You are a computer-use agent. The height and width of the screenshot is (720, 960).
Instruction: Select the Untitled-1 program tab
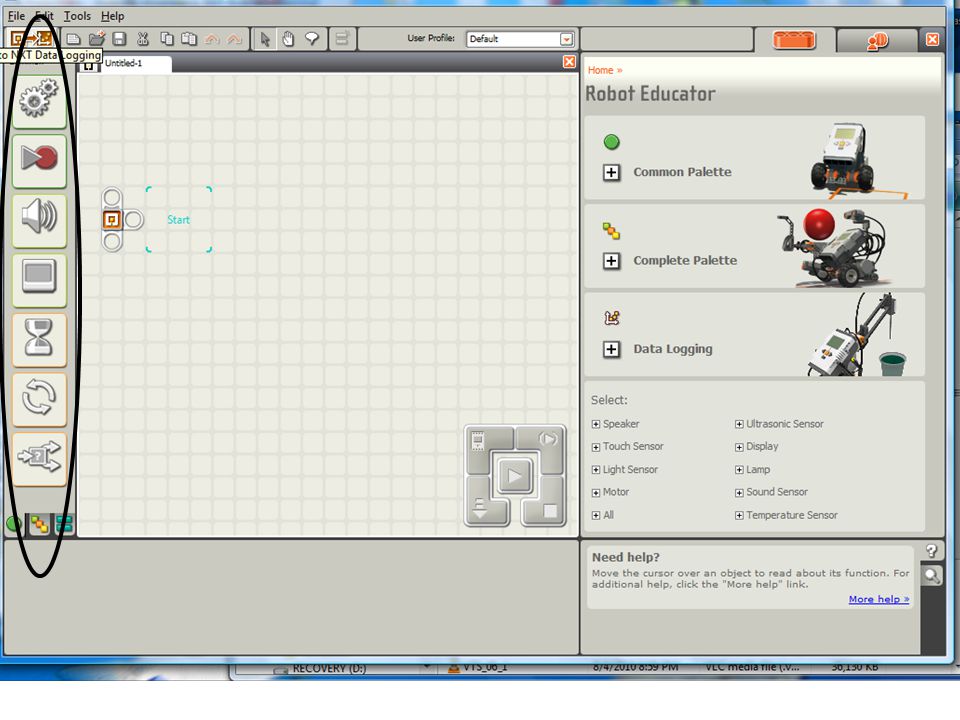coord(124,63)
